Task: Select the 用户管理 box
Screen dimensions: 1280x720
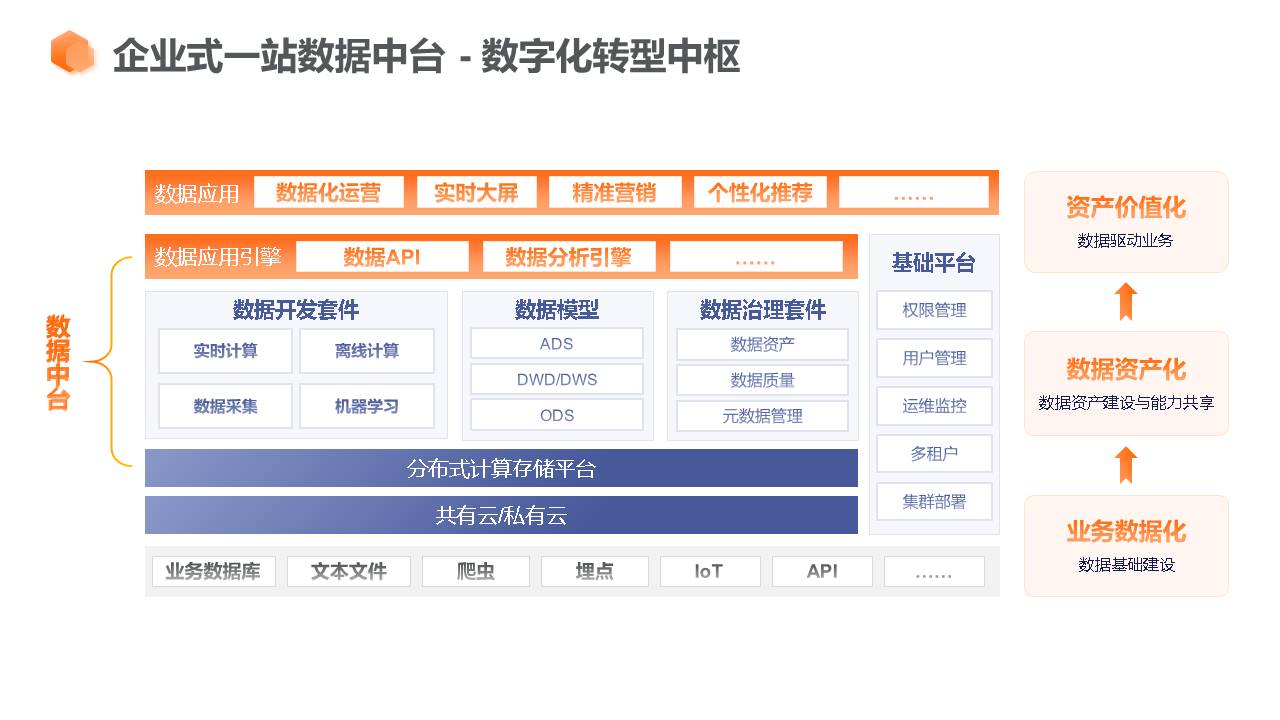Action: (x=934, y=358)
